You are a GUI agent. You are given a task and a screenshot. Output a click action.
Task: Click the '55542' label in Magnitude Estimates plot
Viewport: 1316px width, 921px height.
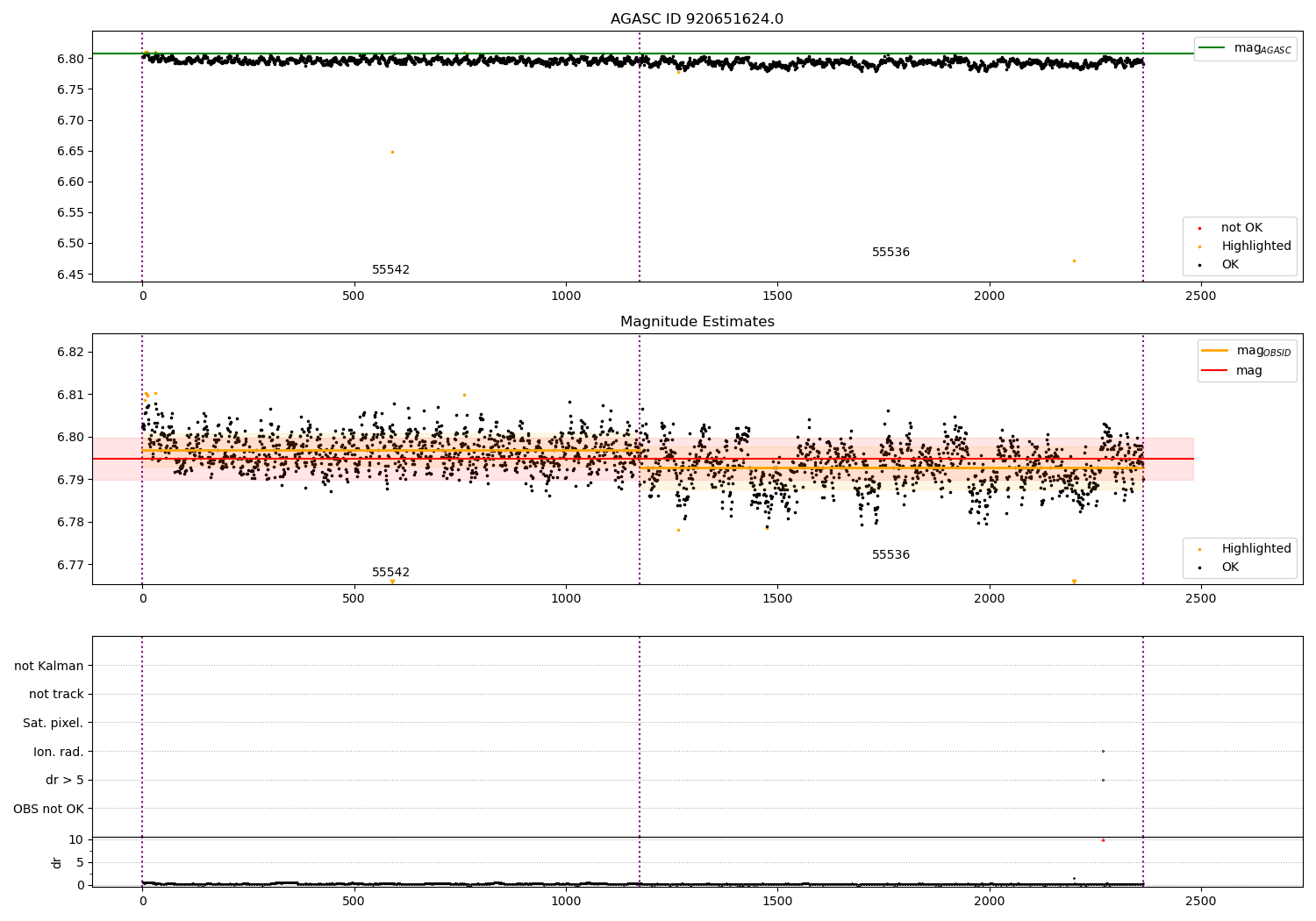coord(390,573)
